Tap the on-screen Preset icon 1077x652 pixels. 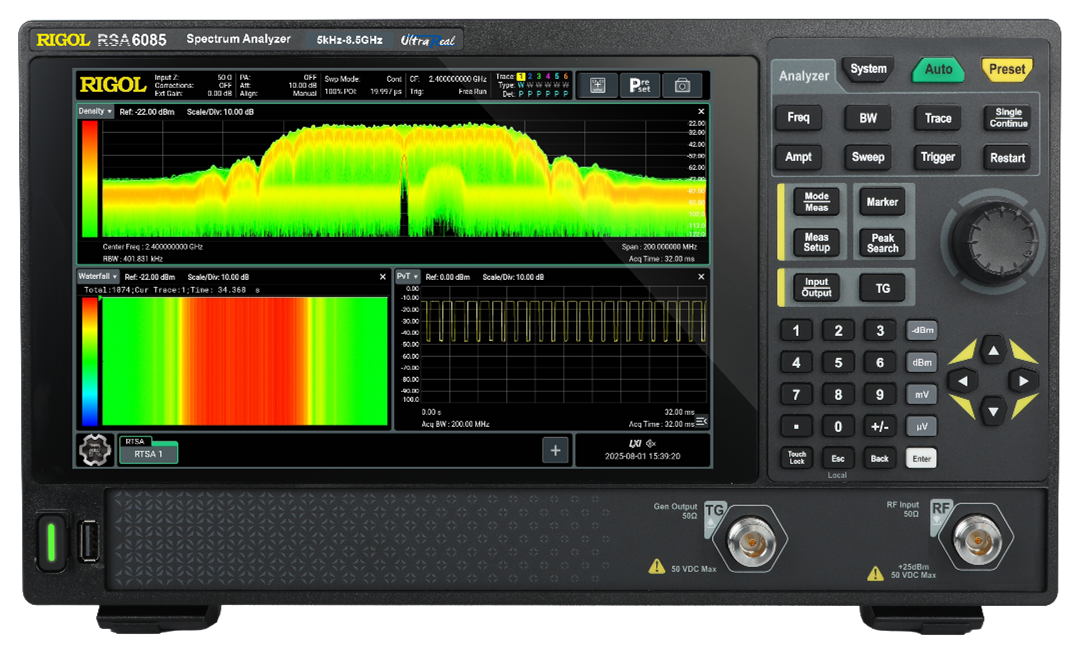pyautogui.click(x=639, y=85)
